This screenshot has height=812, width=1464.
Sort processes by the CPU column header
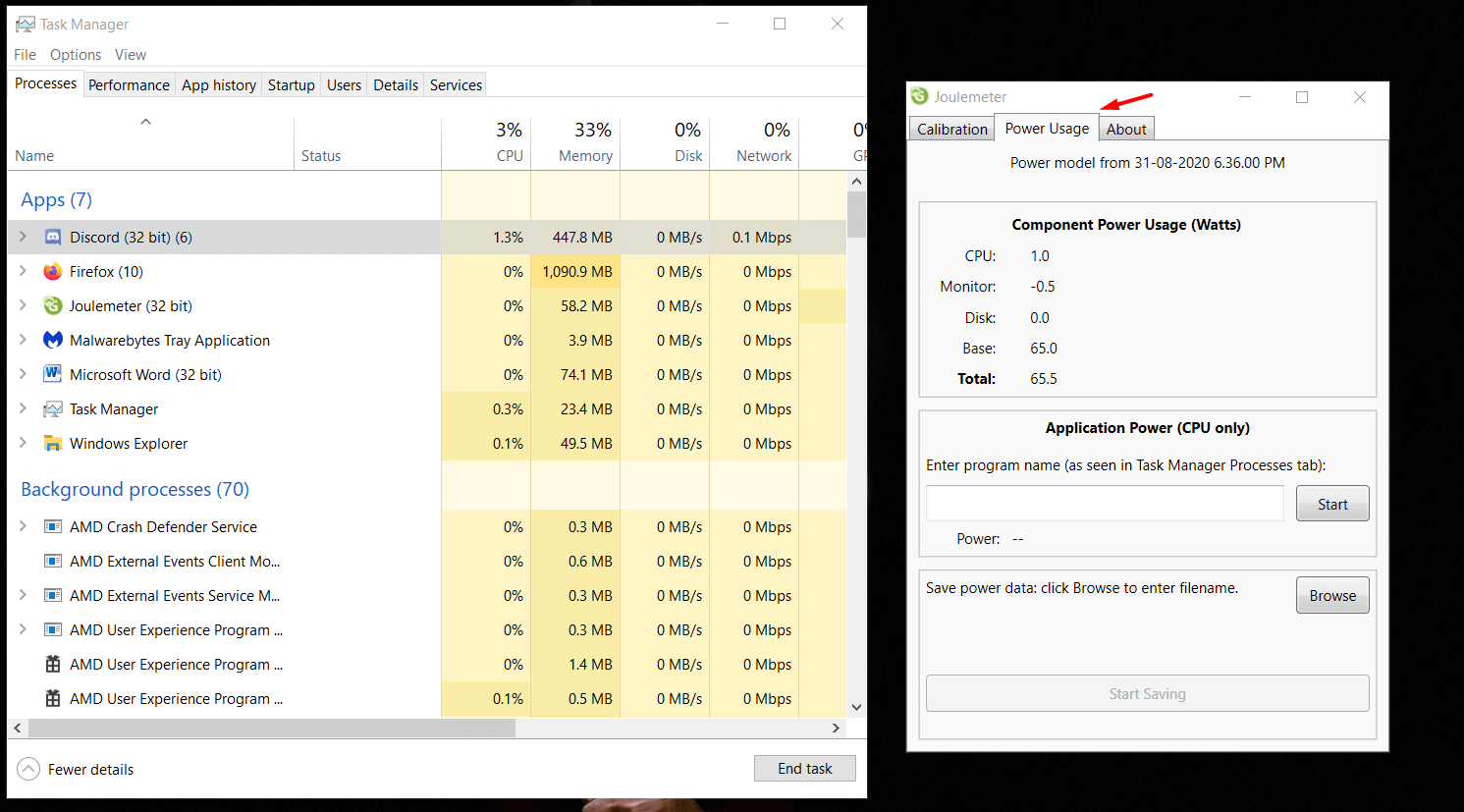click(486, 142)
